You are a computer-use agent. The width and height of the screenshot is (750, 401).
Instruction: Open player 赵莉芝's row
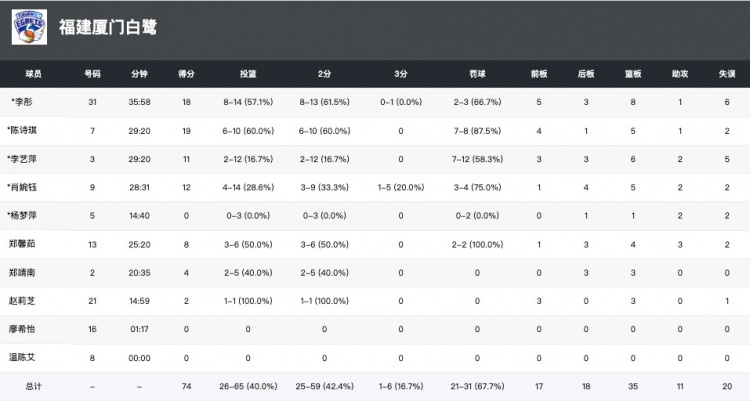pyautogui.click(x=22, y=300)
